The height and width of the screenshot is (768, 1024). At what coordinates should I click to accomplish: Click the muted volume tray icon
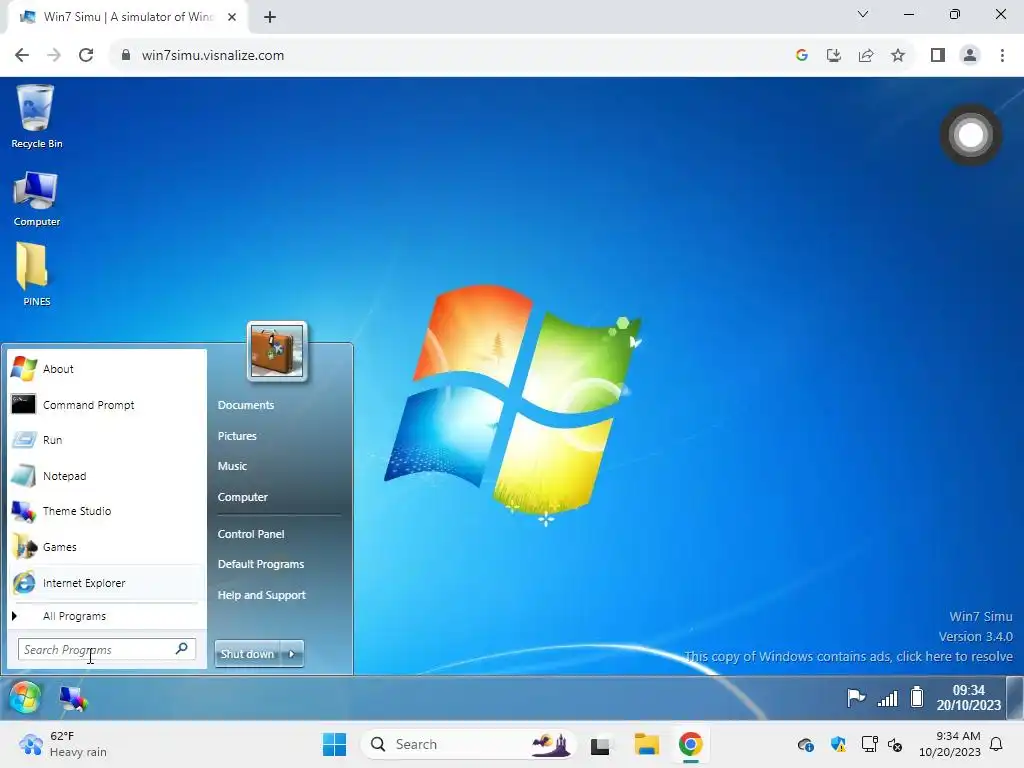click(895, 744)
